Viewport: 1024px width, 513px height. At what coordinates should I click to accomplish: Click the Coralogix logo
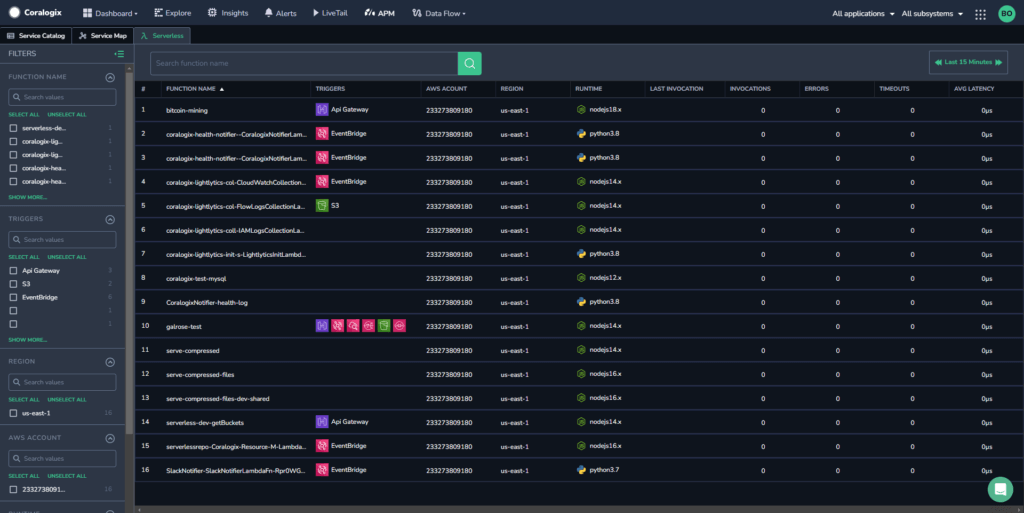click(x=35, y=12)
